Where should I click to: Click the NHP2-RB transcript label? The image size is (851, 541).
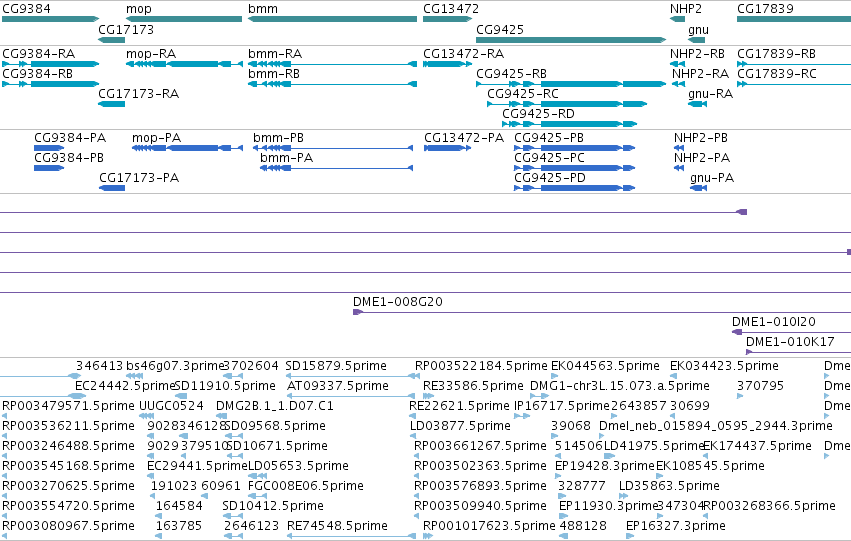click(x=697, y=54)
